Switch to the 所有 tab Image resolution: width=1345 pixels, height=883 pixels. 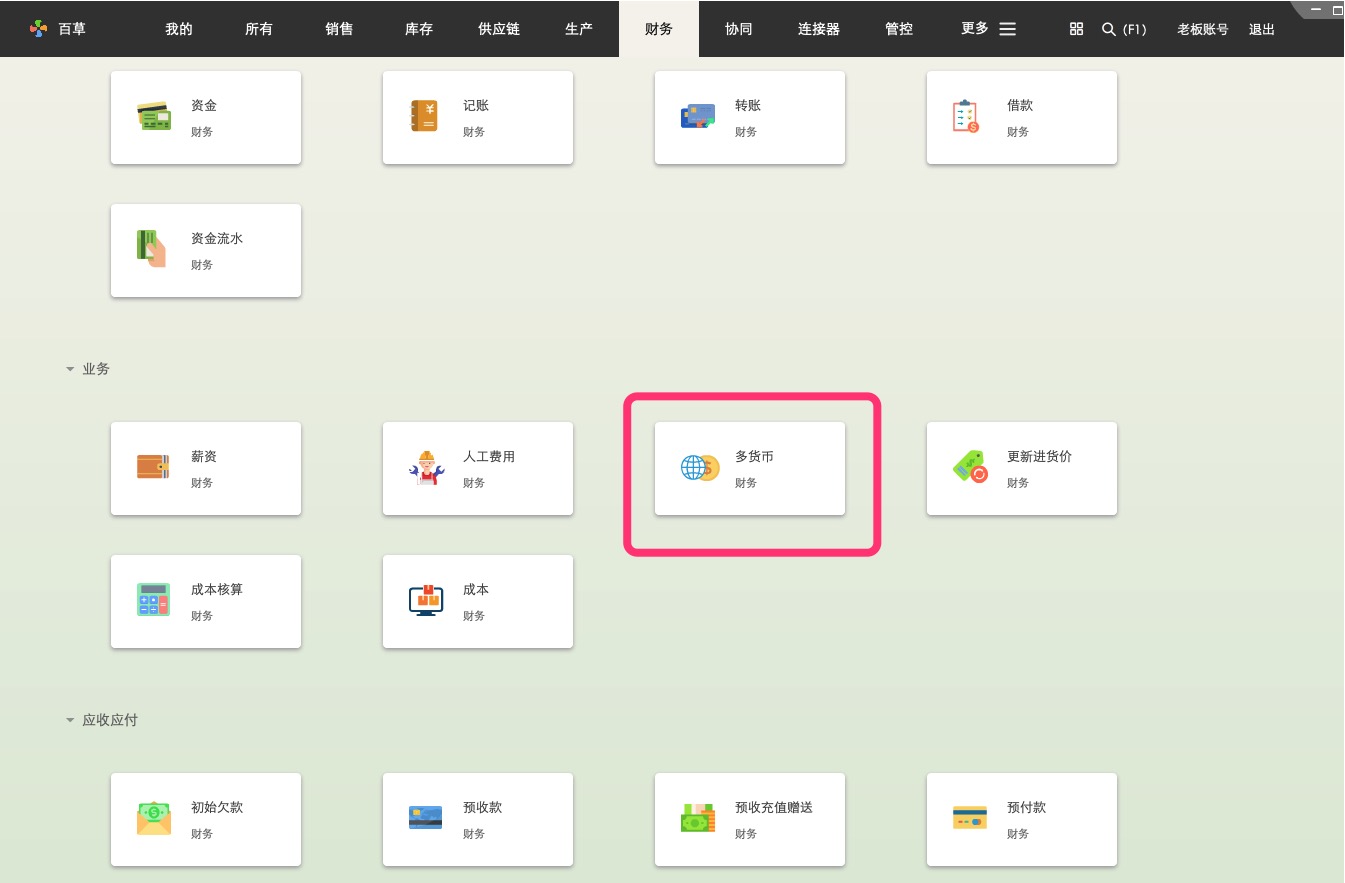tap(259, 29)
